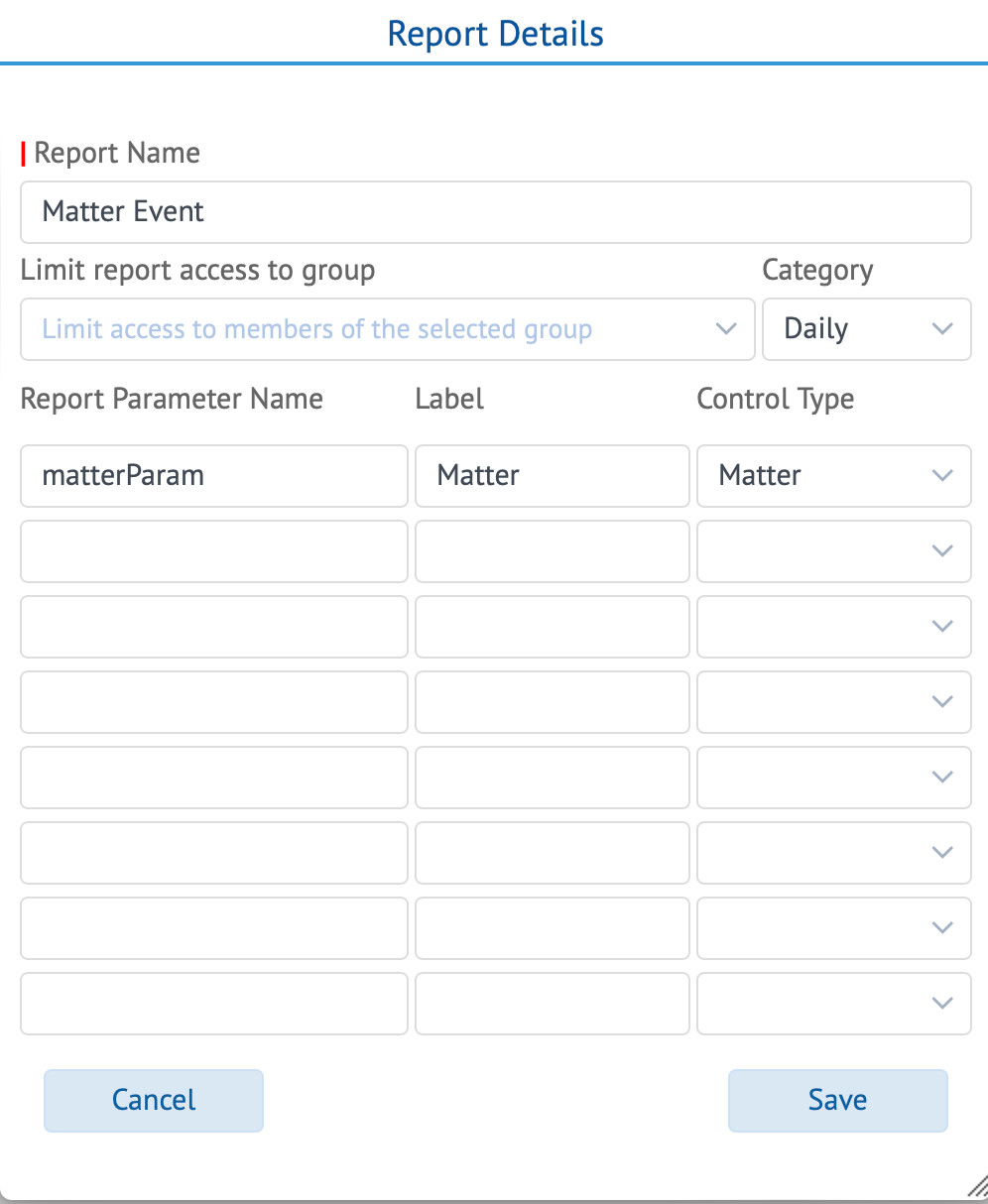Expand the second row Control Type dropdown
988x1204 pixels.
tap(833, 551)
